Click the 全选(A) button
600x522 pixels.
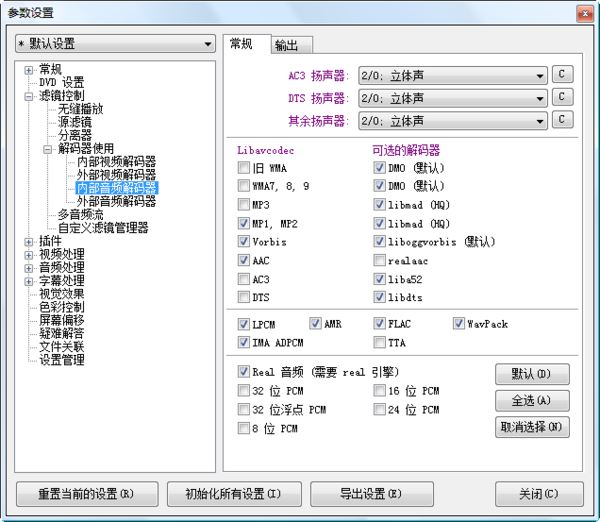(532, 401)
